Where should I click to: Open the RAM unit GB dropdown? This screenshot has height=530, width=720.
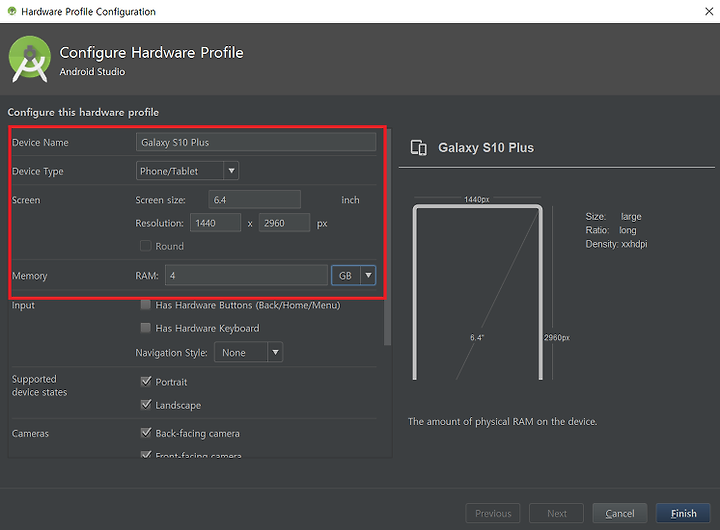354,275
